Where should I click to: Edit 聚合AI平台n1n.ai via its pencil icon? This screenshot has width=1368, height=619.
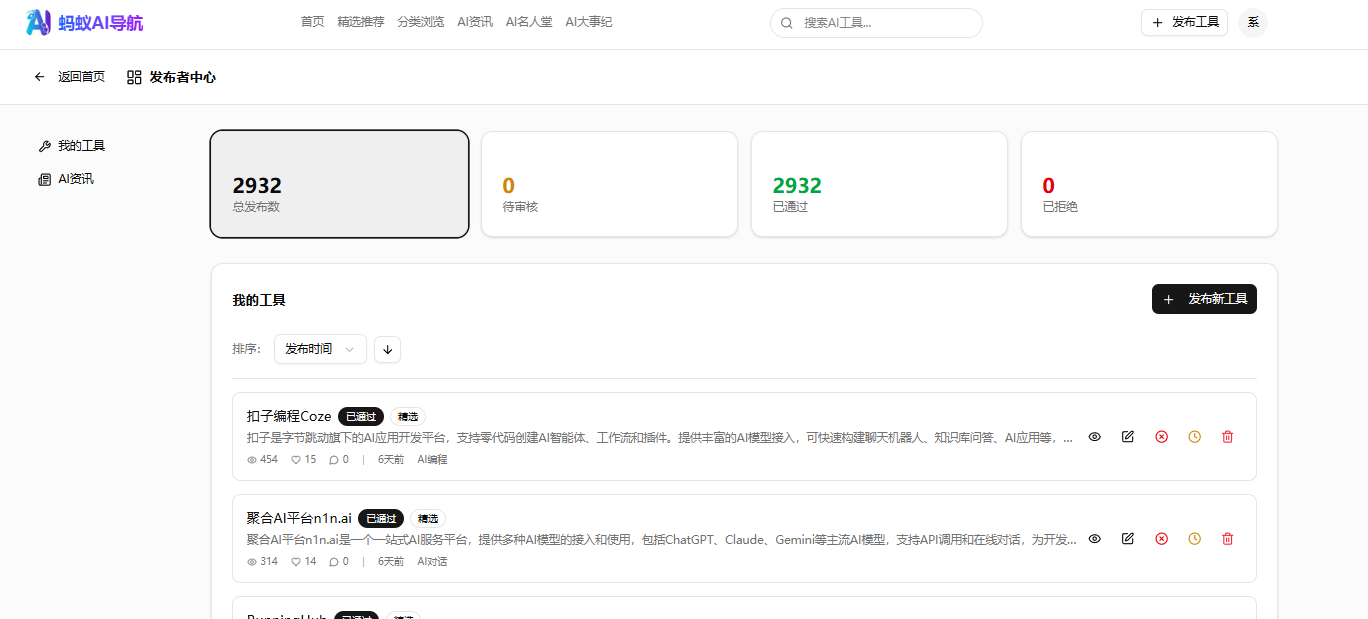click(x=1127, y=538)
